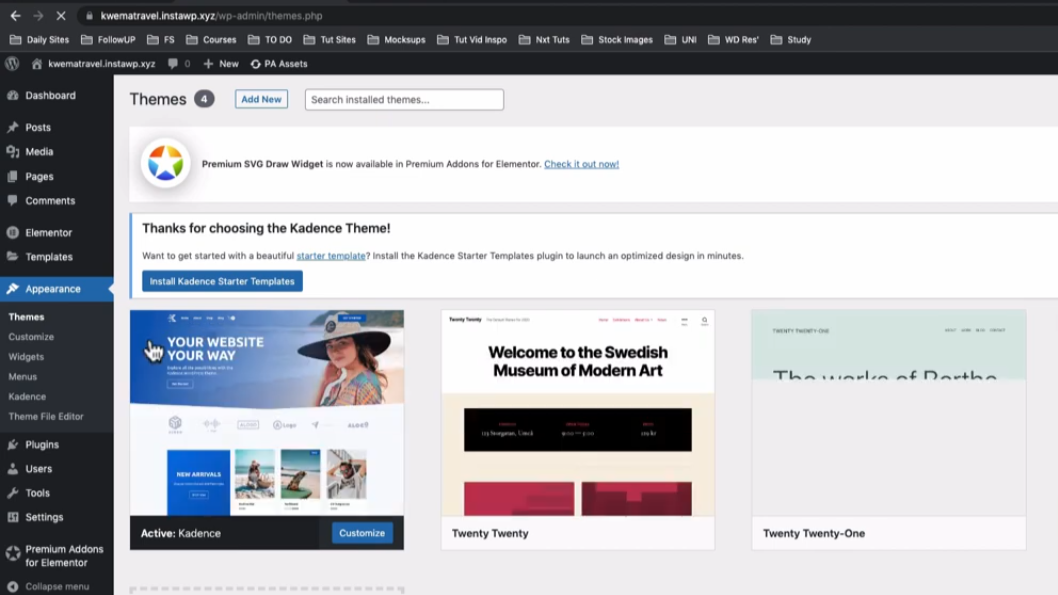Click the plus New item in admin bar
The image size is (1058, 595).
[x=221, y=63]
